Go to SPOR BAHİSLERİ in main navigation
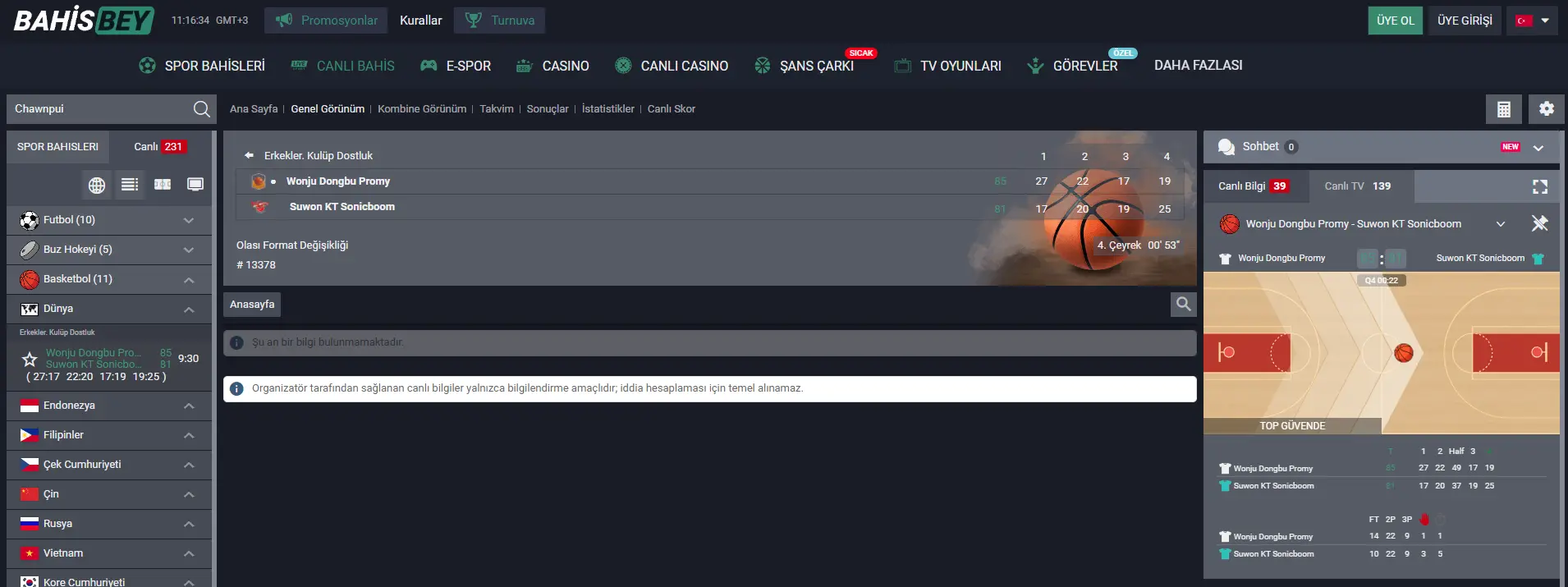The width and height of the screenshot is (1568, 587). [x=202, y=66]
